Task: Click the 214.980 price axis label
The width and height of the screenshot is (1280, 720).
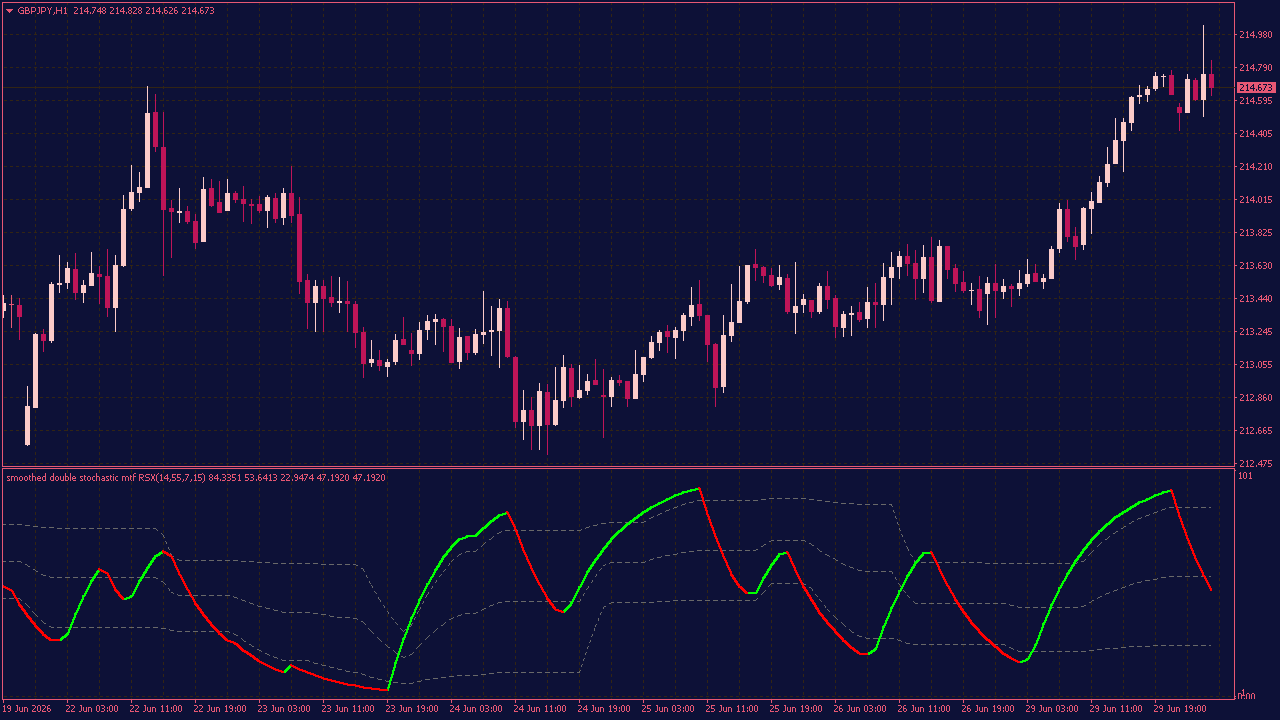Action: click(1255, 35)
